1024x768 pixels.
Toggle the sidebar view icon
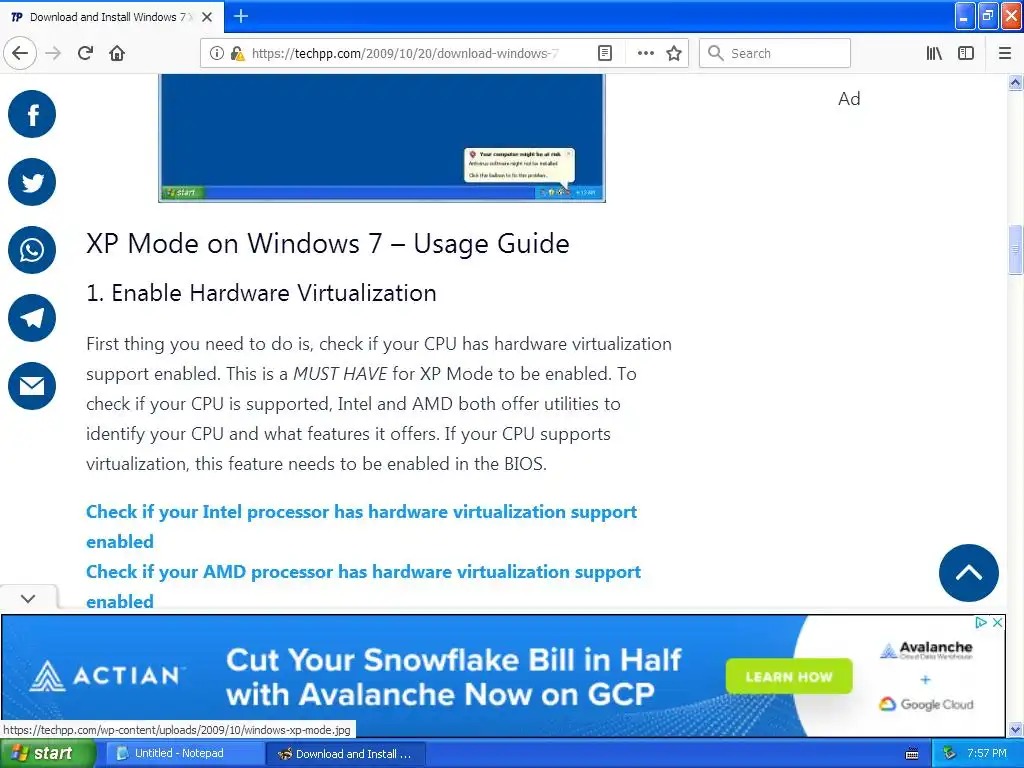tap(966, 54)
